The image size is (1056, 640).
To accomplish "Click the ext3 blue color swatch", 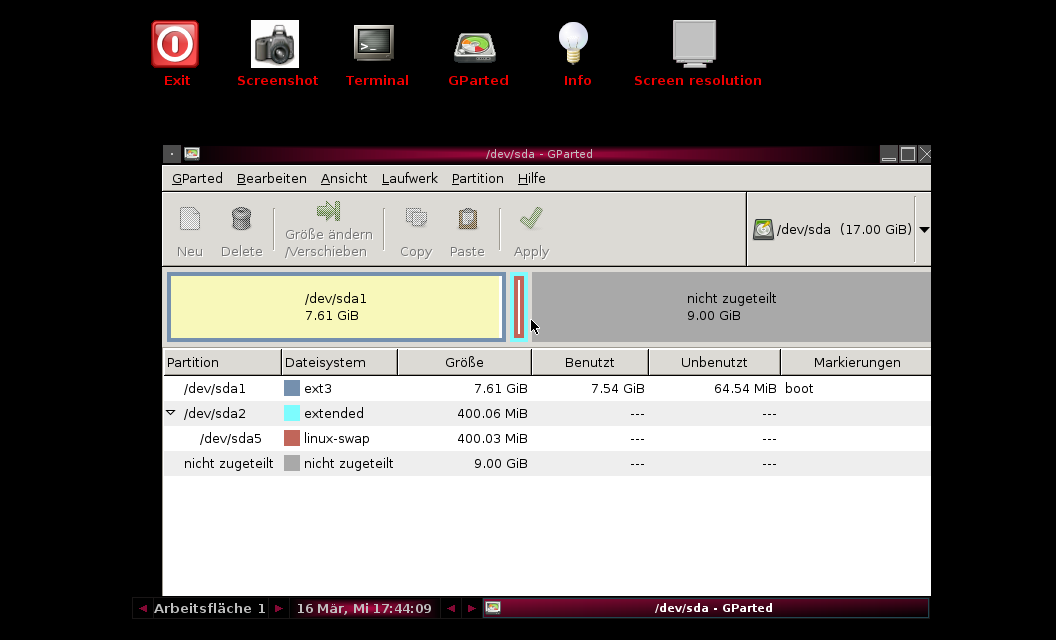I will (292, 388).
